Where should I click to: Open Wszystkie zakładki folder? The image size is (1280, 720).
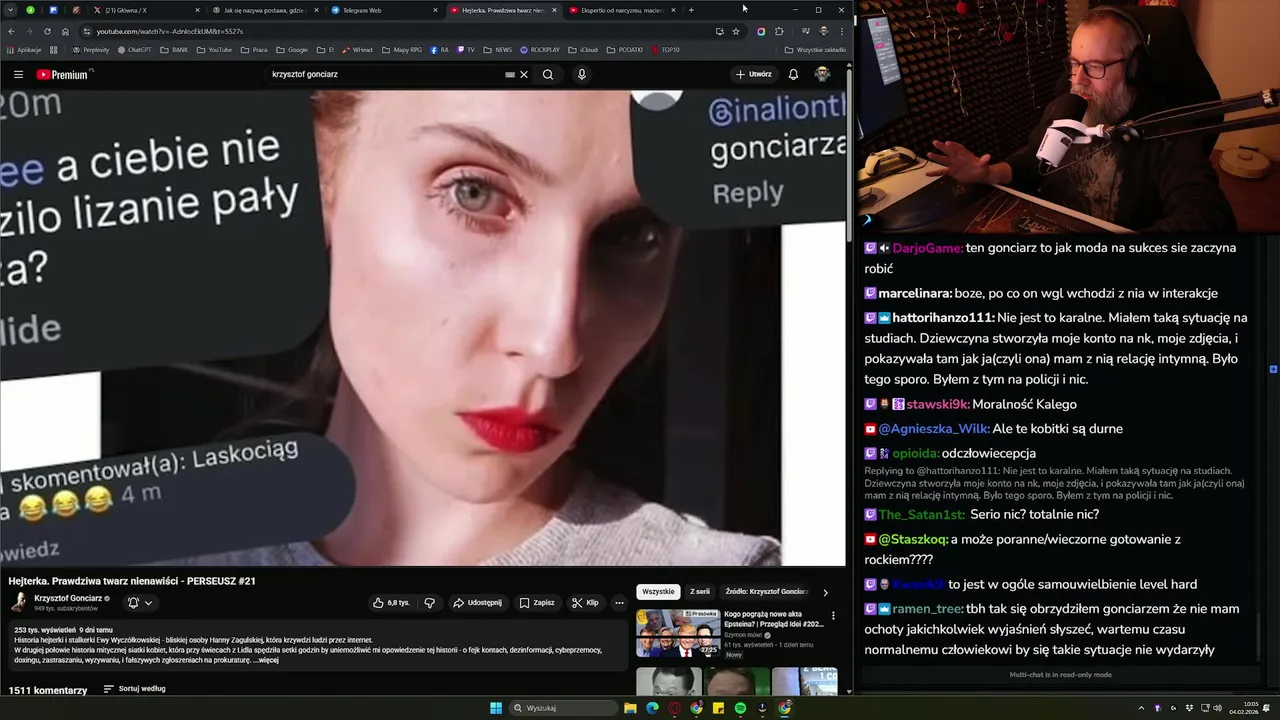[x=815, y=49]
